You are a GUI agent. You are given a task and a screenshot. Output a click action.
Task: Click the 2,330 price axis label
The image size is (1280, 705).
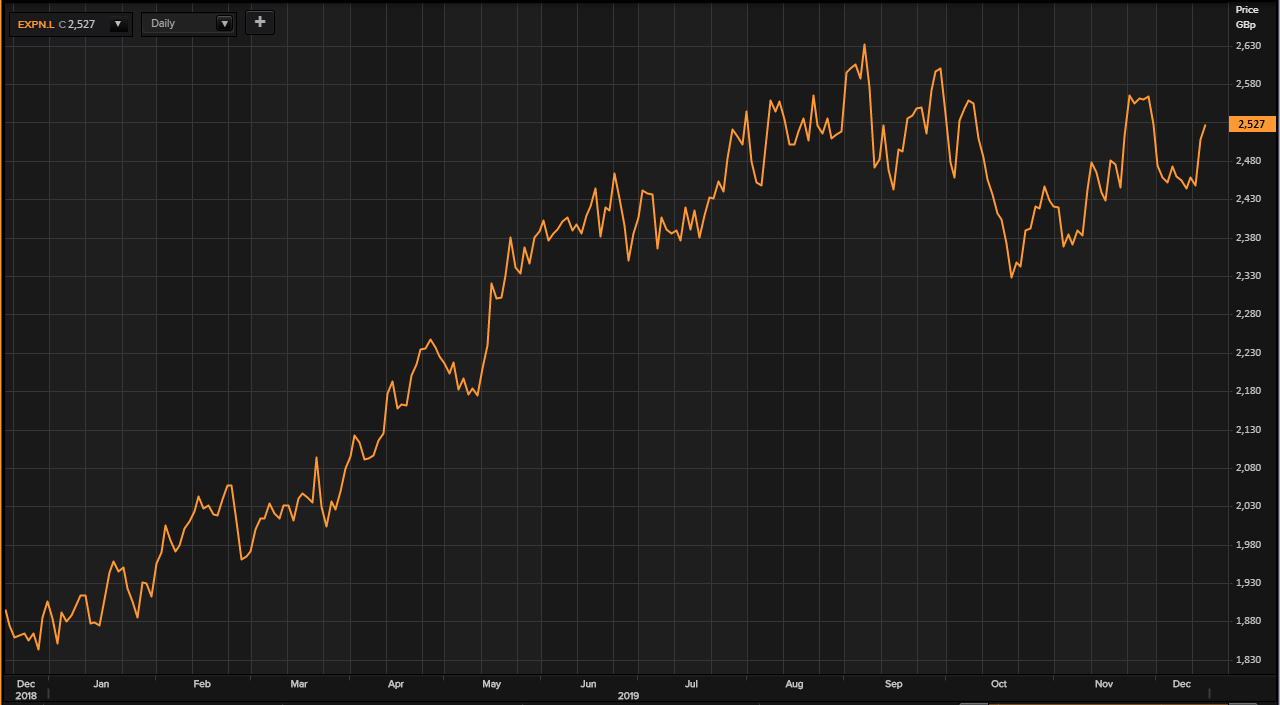click(x=1249, y=276)
